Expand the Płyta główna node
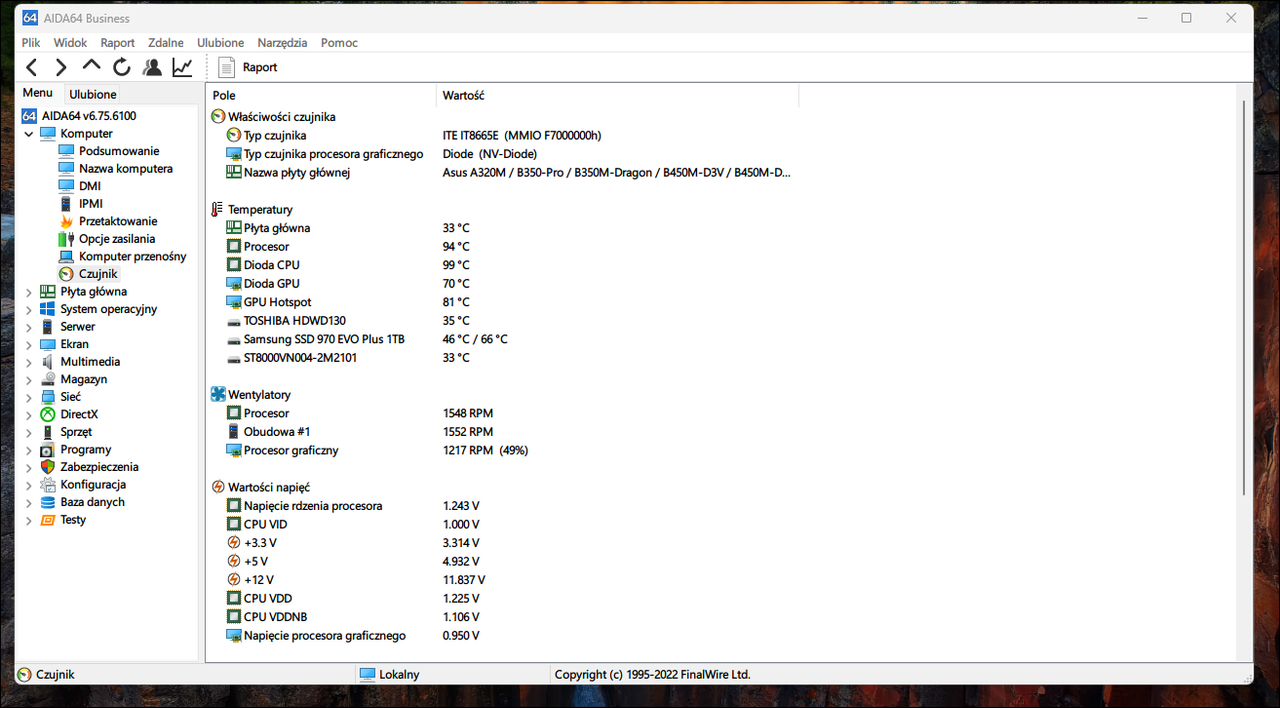Viewport: 1280px width, 708px height. pyautogui.click(x=28, y=292)
